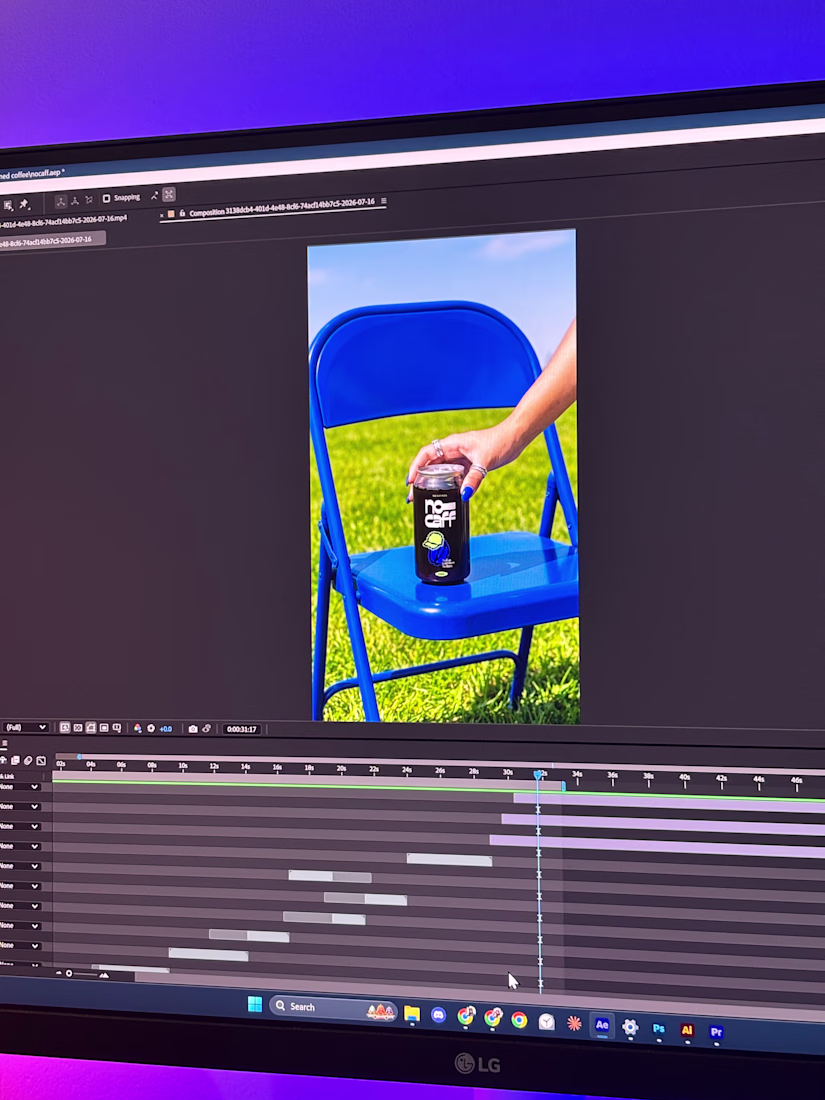825x1100 pixels.
Task: Open the Graph Editor
Action: 41,760
